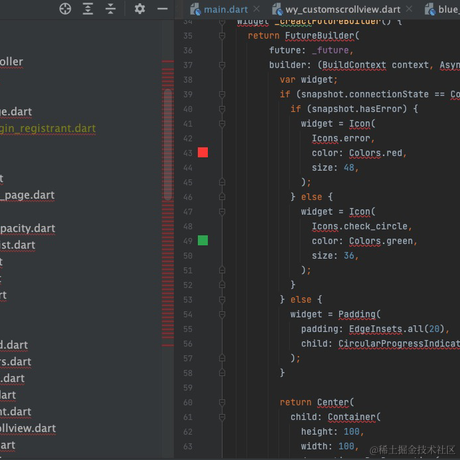Select the ollview.dart file in project tree
Screen dimensions: 460x460
tap(28, 428)
